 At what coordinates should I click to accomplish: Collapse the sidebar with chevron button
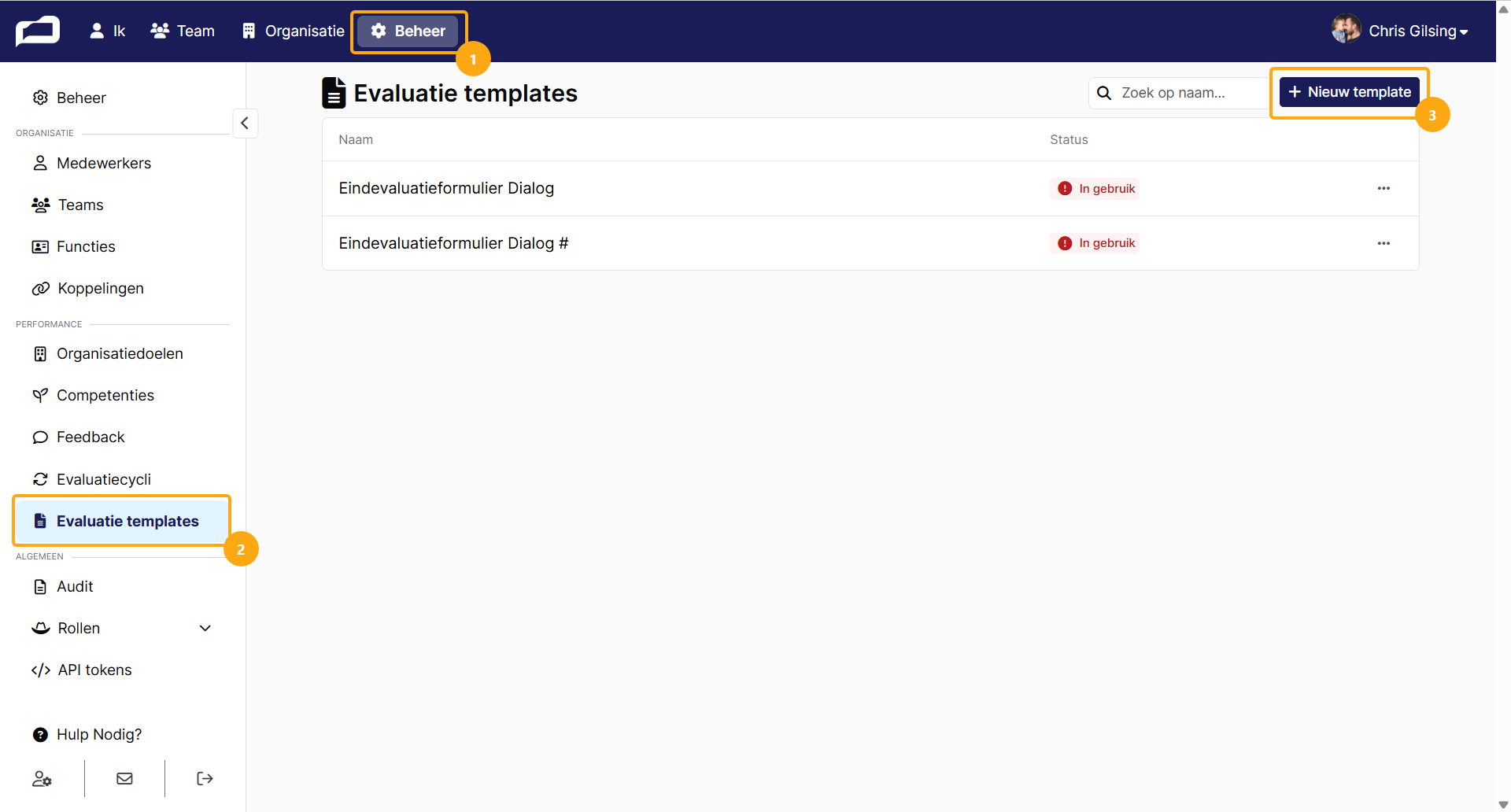245,123
